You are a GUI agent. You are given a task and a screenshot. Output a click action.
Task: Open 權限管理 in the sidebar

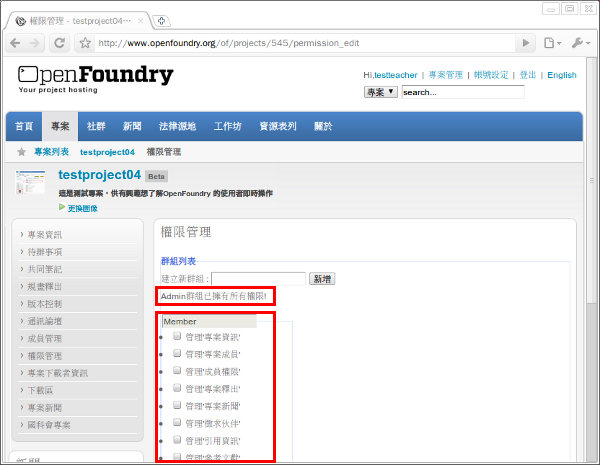pos(45,356)
